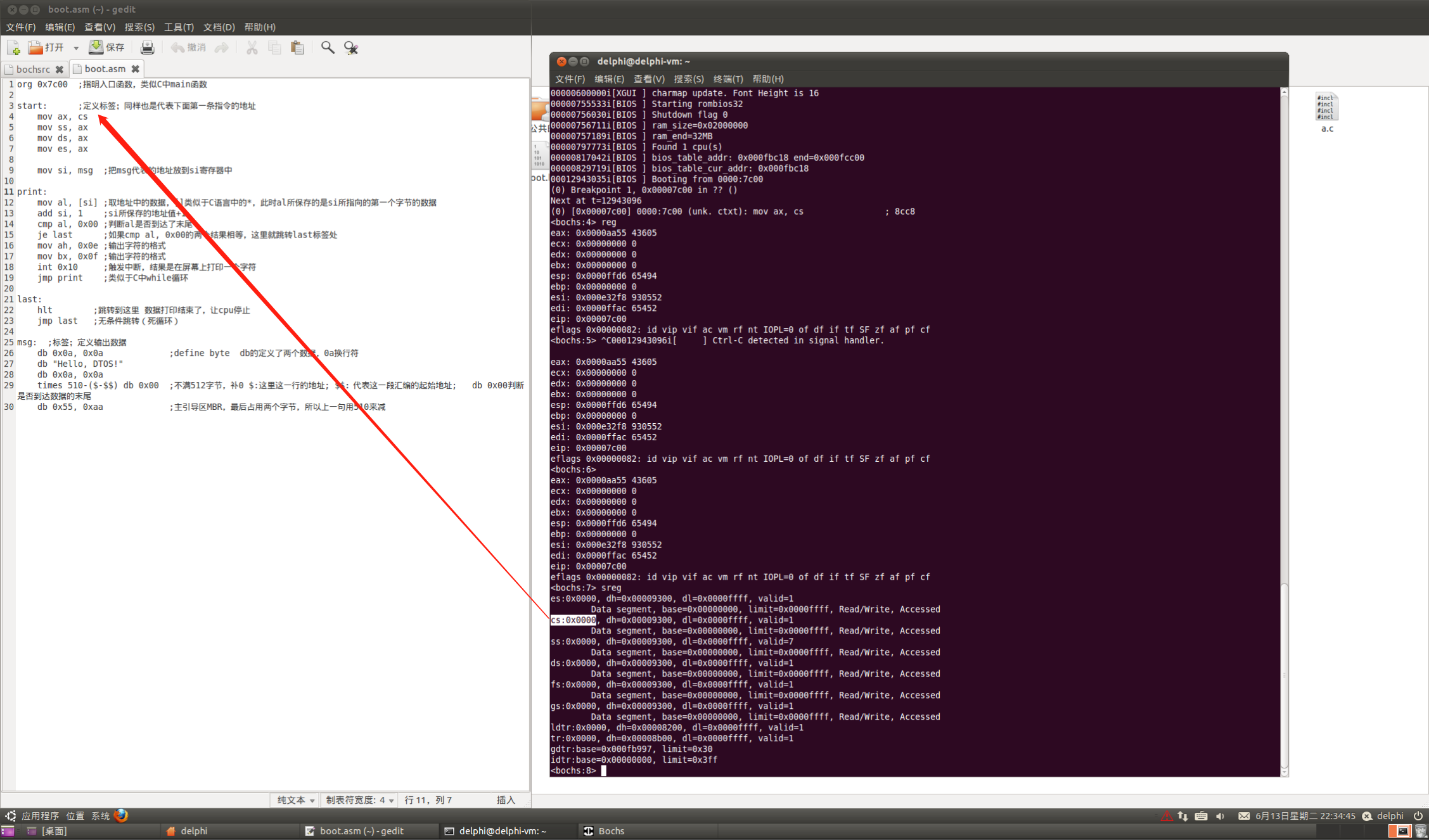Click the paste clipboard icon
This screenshot has width=1429, height=840.
[x=297, y=48]
